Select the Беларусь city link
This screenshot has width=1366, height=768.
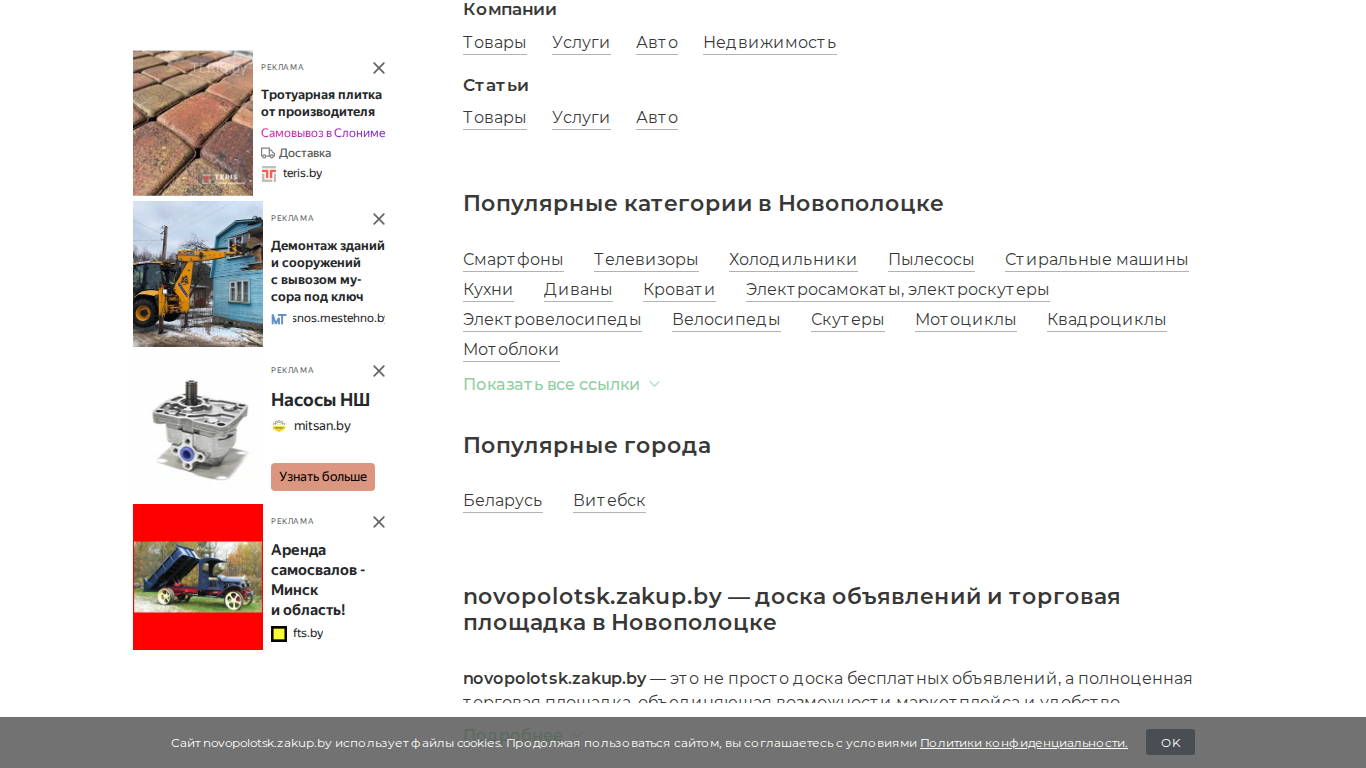[x=503, y=501]
